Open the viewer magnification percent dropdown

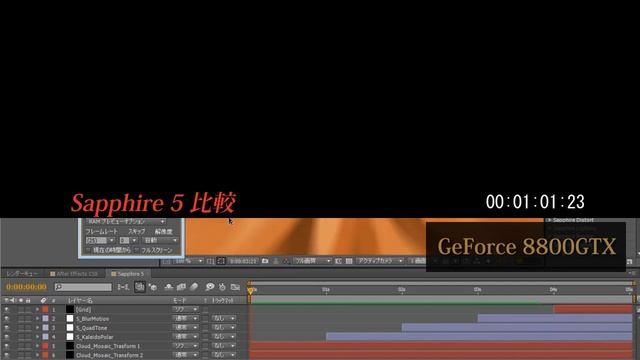tap(189, 261)
